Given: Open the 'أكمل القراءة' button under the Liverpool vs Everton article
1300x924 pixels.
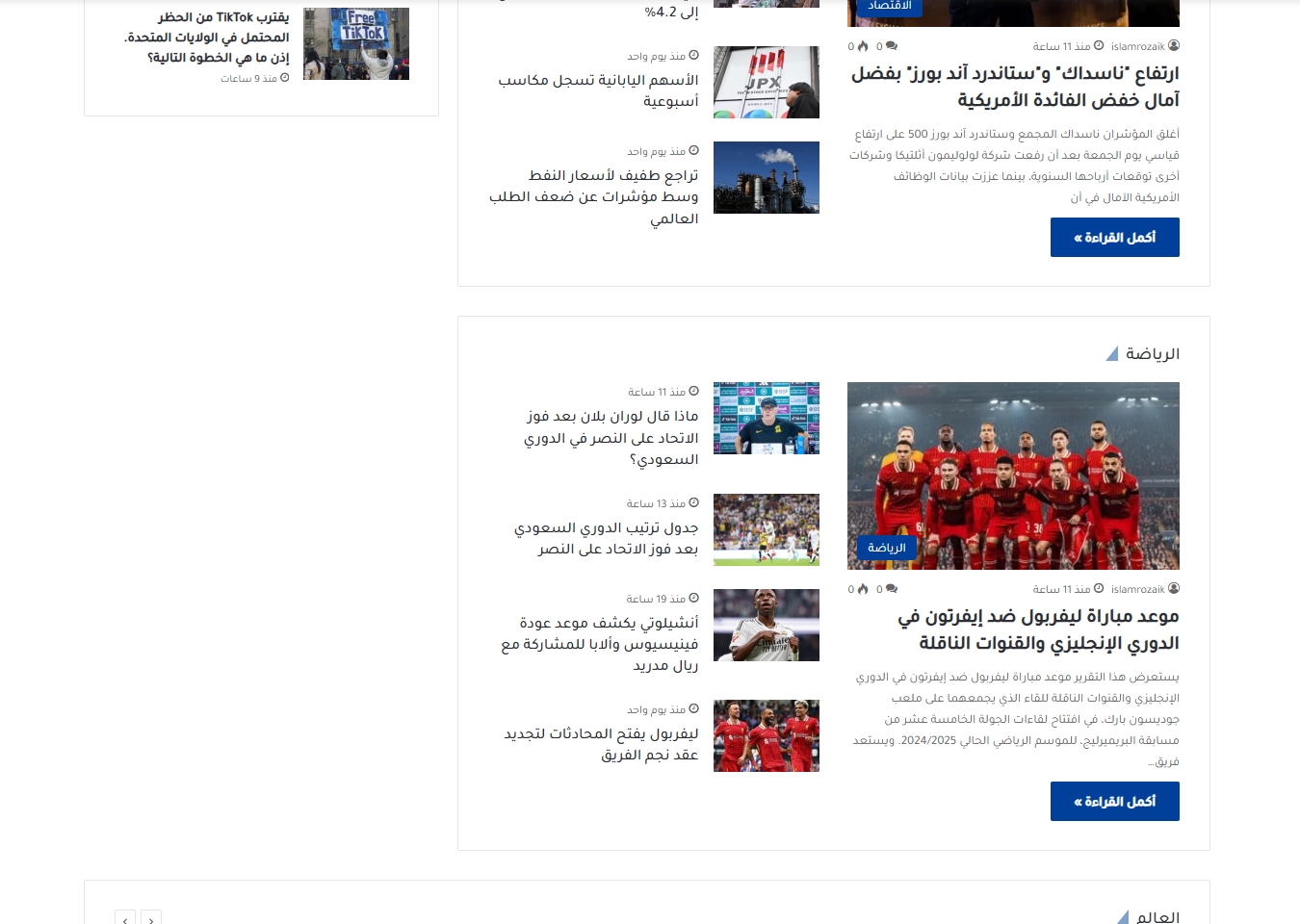Looking at the screenshot, I should coord(1115,802).
